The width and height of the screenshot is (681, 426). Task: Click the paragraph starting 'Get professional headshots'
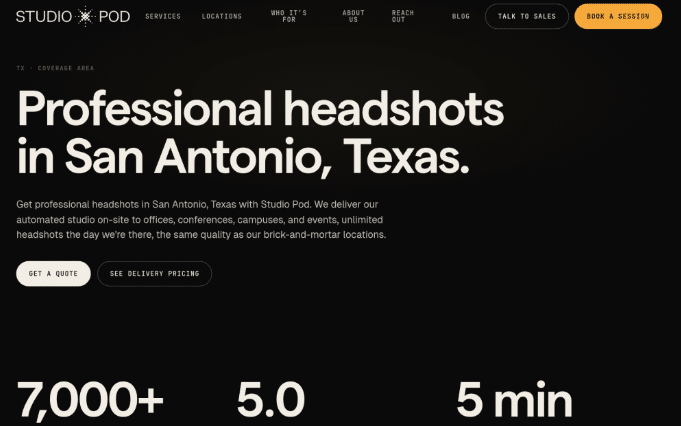coord(201,220)
